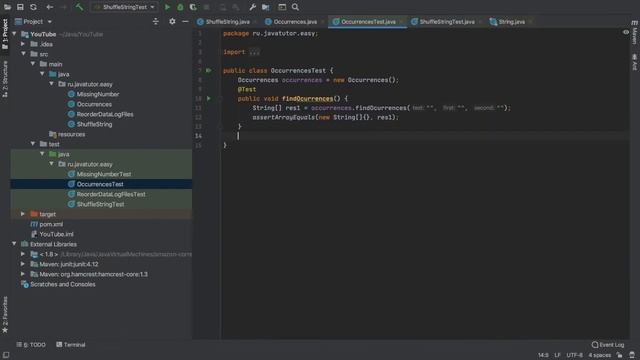
Task: Click LF line separator in status bar
Action: pyautogui.click(x=557, y=355)
